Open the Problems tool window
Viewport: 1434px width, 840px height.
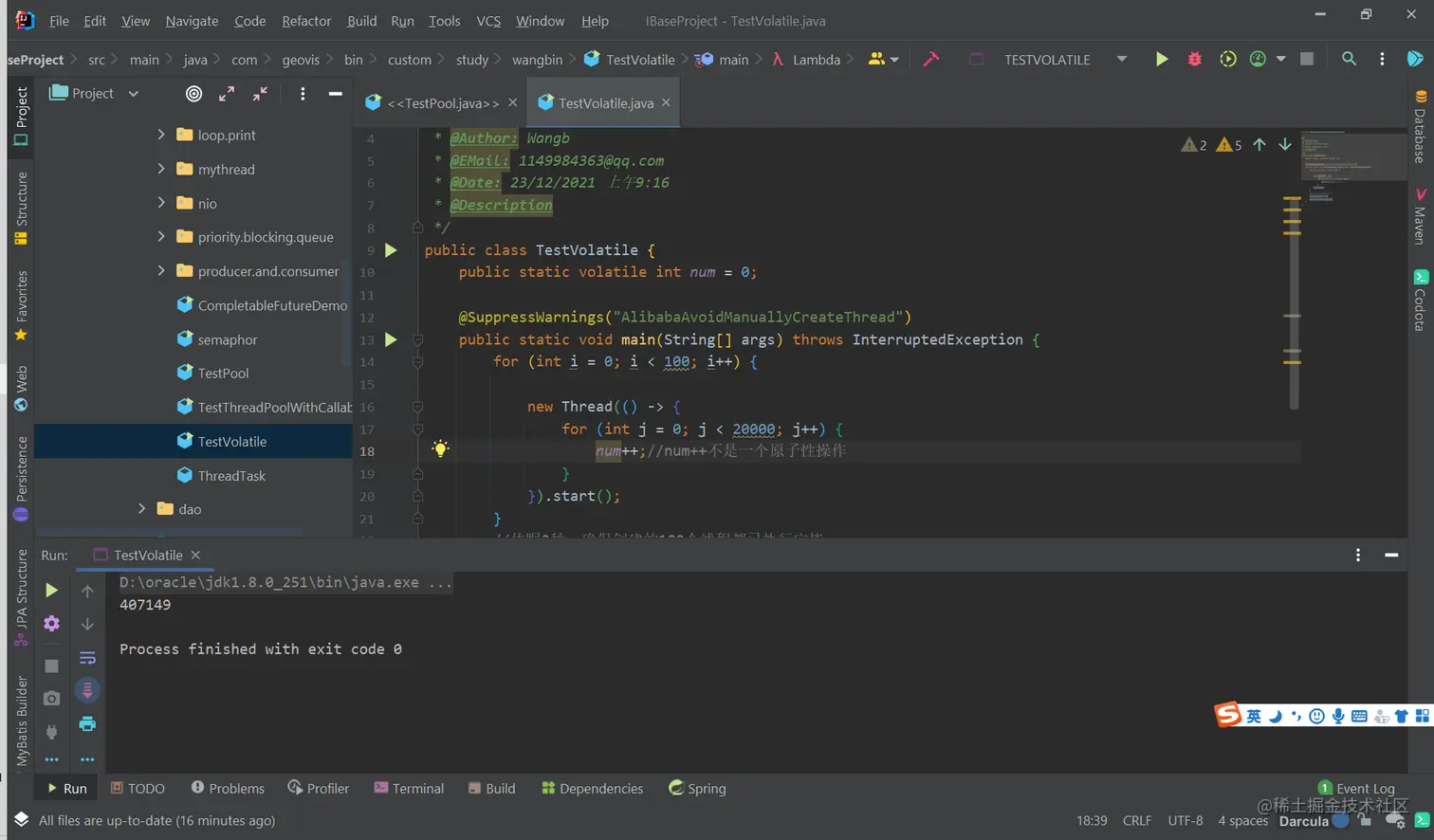tap(228, 788)
